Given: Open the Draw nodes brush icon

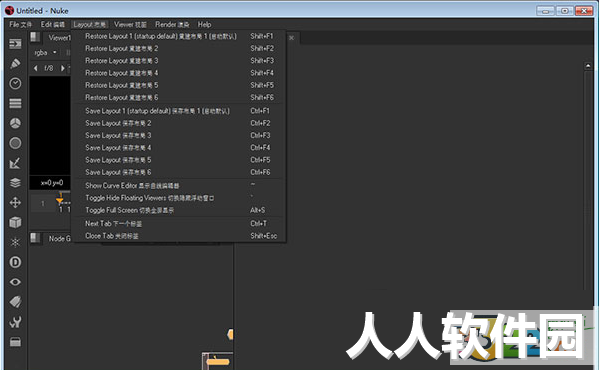Looking at the screenshot, I should (x=15, y=64).
